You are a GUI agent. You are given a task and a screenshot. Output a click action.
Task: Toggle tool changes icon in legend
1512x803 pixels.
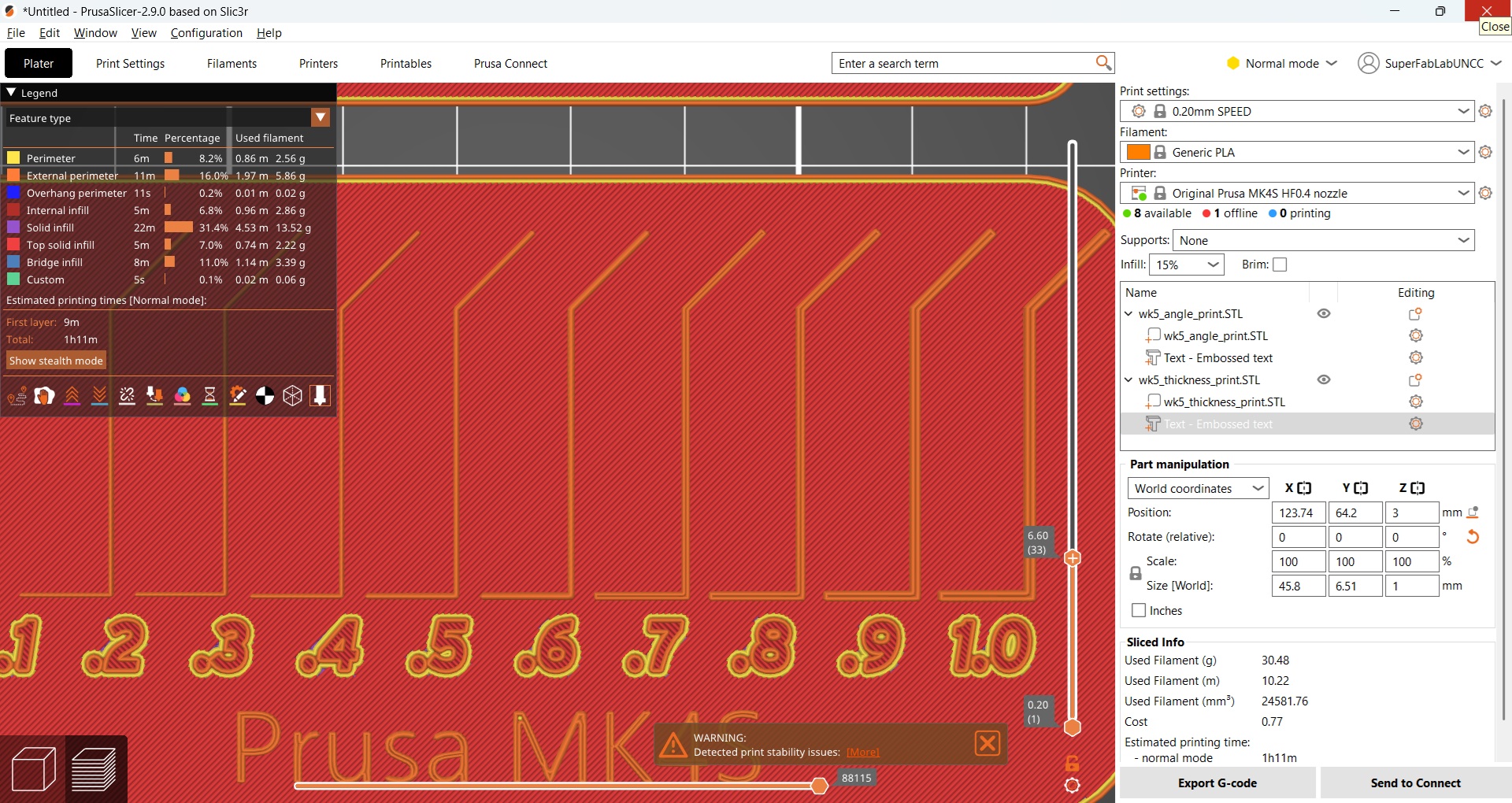pyautogui.click(x=154, y=395)
